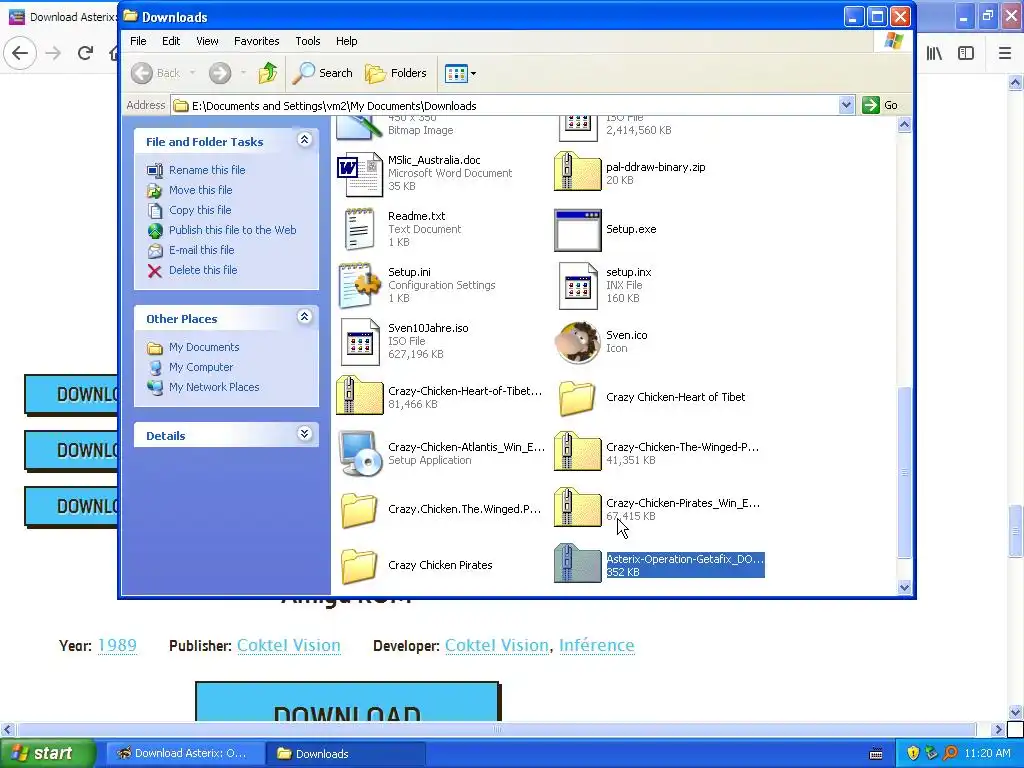Click the Windows Start button
This screenshot has width=1024, height=768.
click(x=47, y=754)
